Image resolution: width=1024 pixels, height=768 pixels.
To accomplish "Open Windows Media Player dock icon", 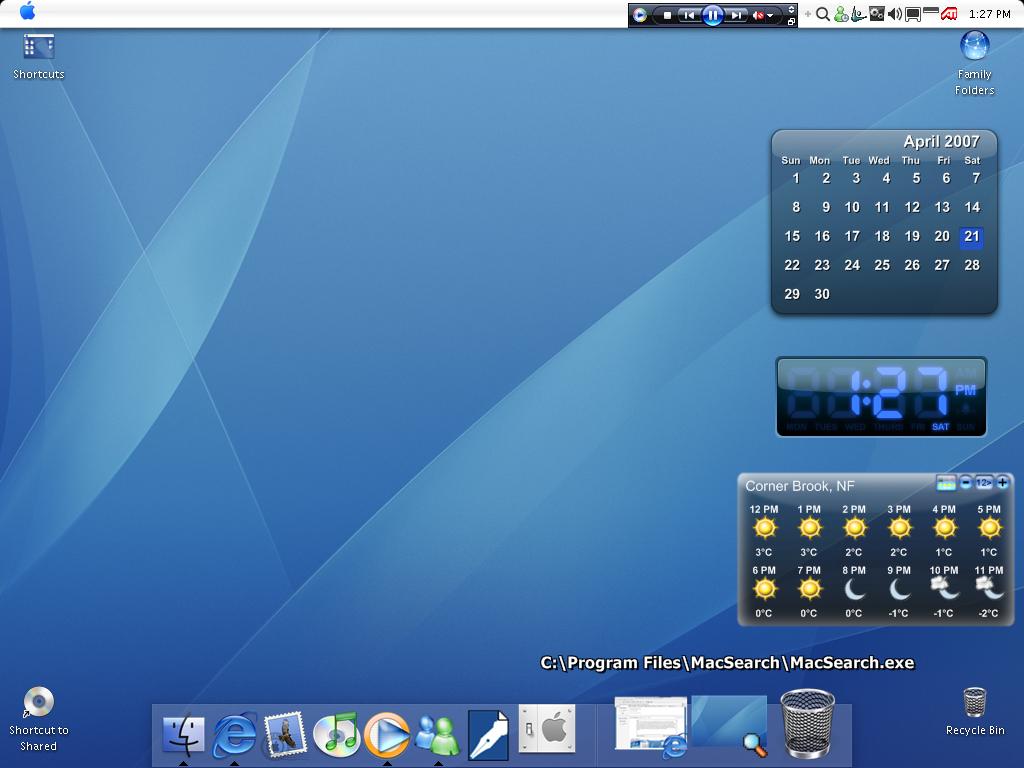I will click(387, 735).
